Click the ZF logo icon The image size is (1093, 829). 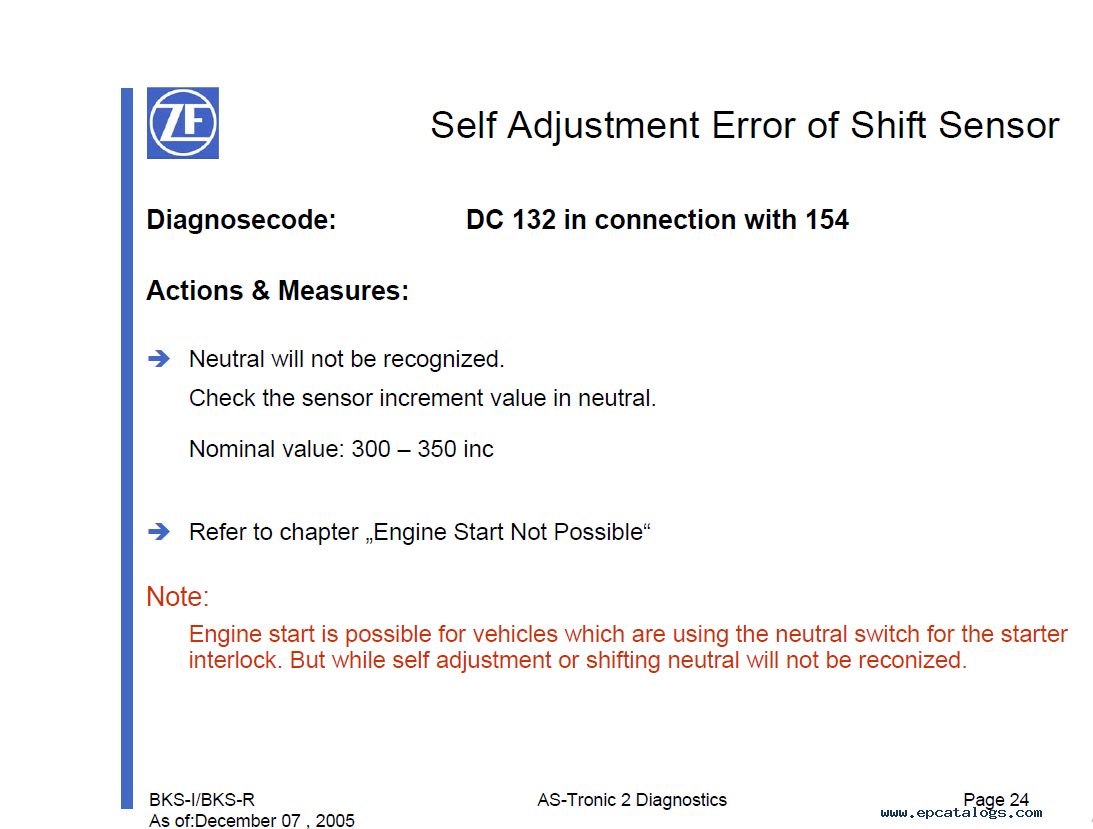(183, 123)
